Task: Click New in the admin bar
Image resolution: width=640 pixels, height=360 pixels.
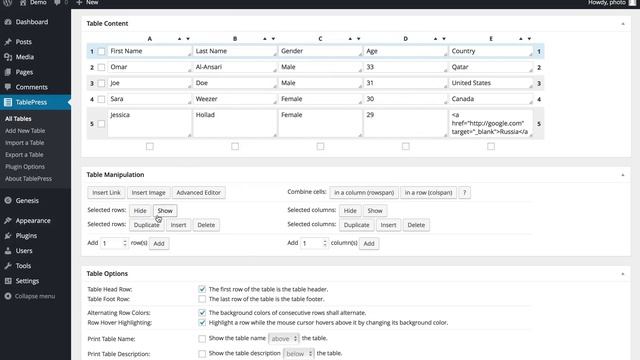Action: pos(87,2)
